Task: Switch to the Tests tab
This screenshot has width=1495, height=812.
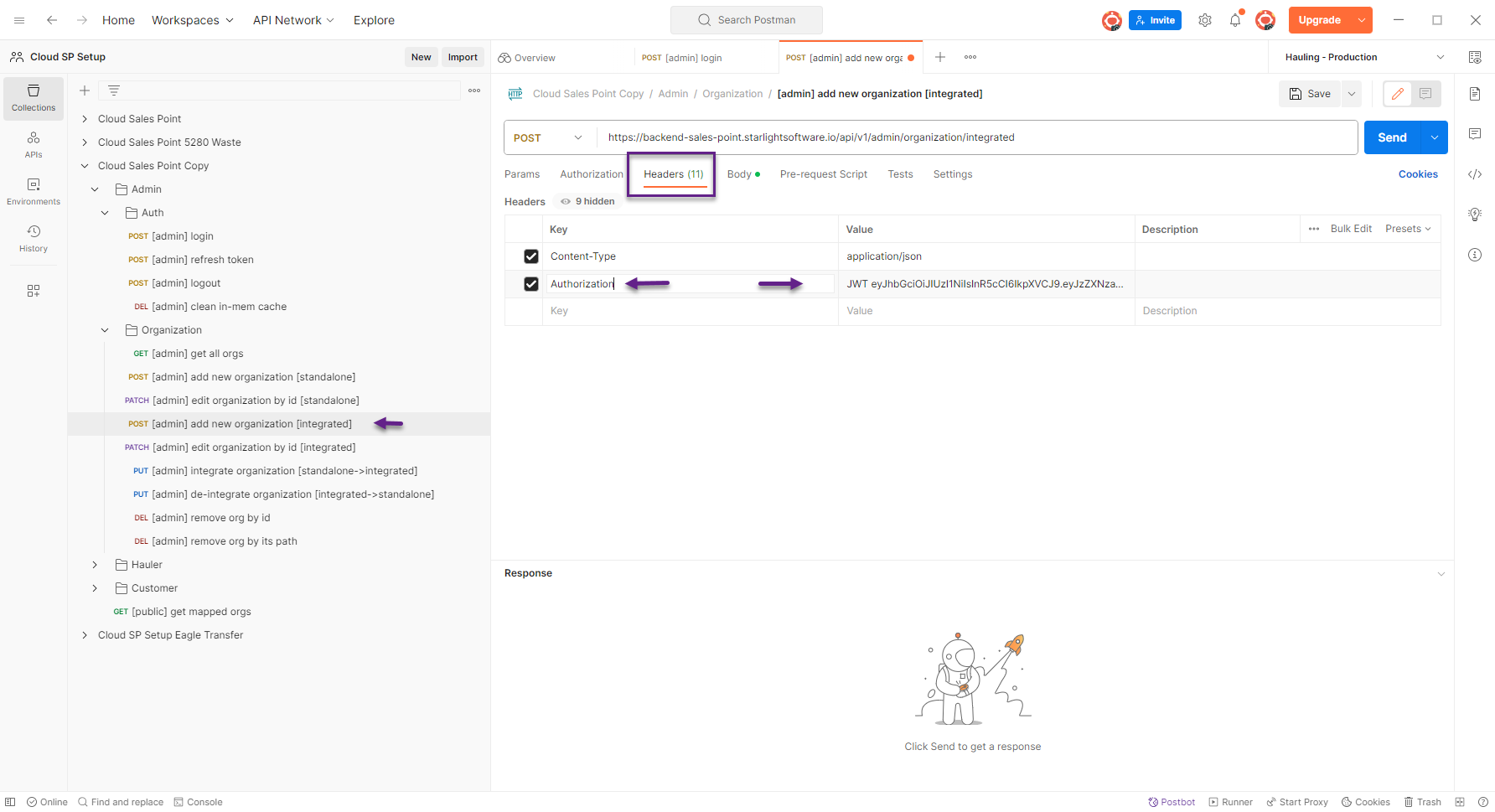Action: (900, 174)
